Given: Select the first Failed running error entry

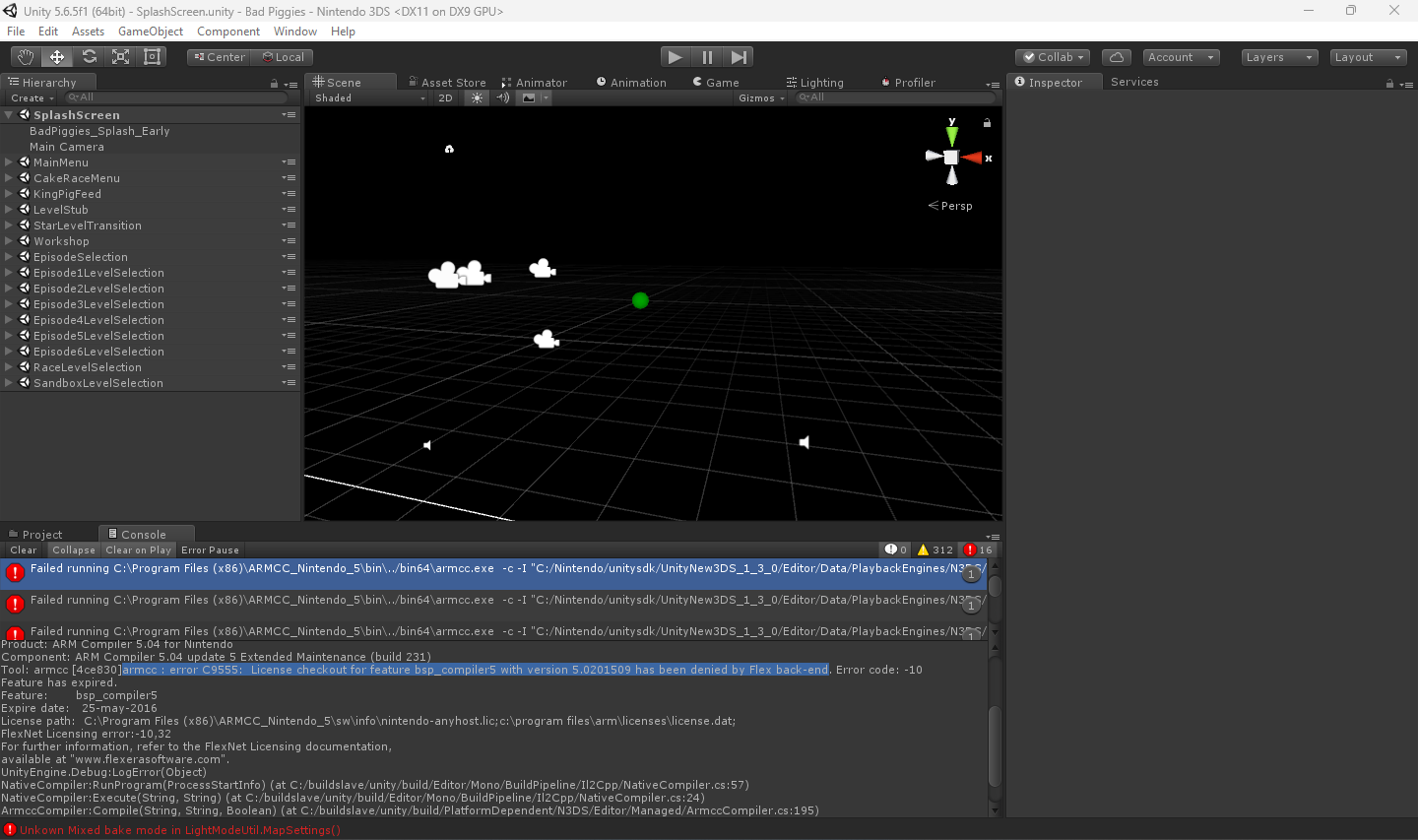Looking at the screenshot, I should [x=493, y=574].
